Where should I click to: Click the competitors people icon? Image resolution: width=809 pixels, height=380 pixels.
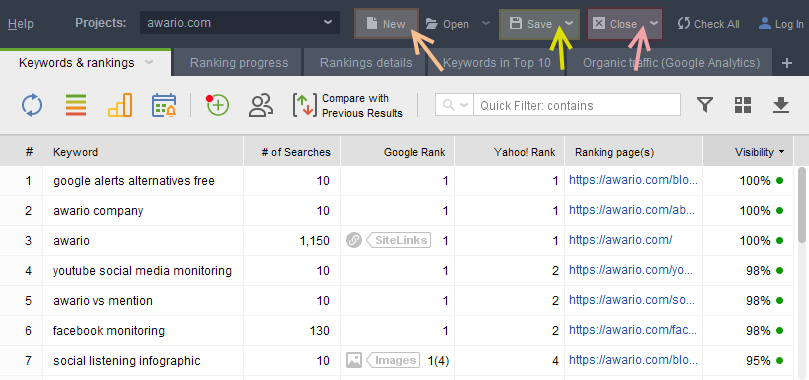pyautogui.click(x=261, y=105)
